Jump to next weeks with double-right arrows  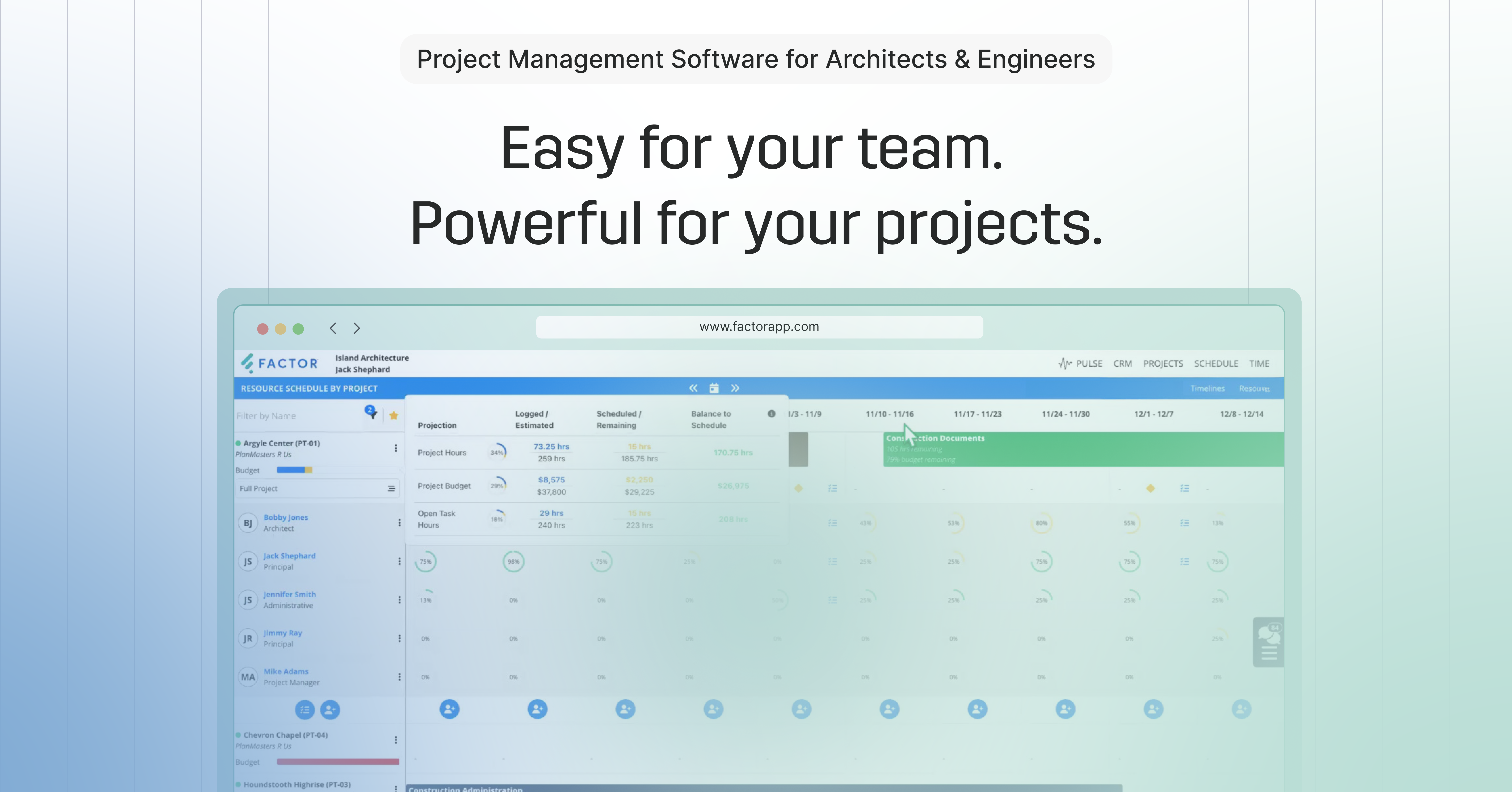pos(735,388)
